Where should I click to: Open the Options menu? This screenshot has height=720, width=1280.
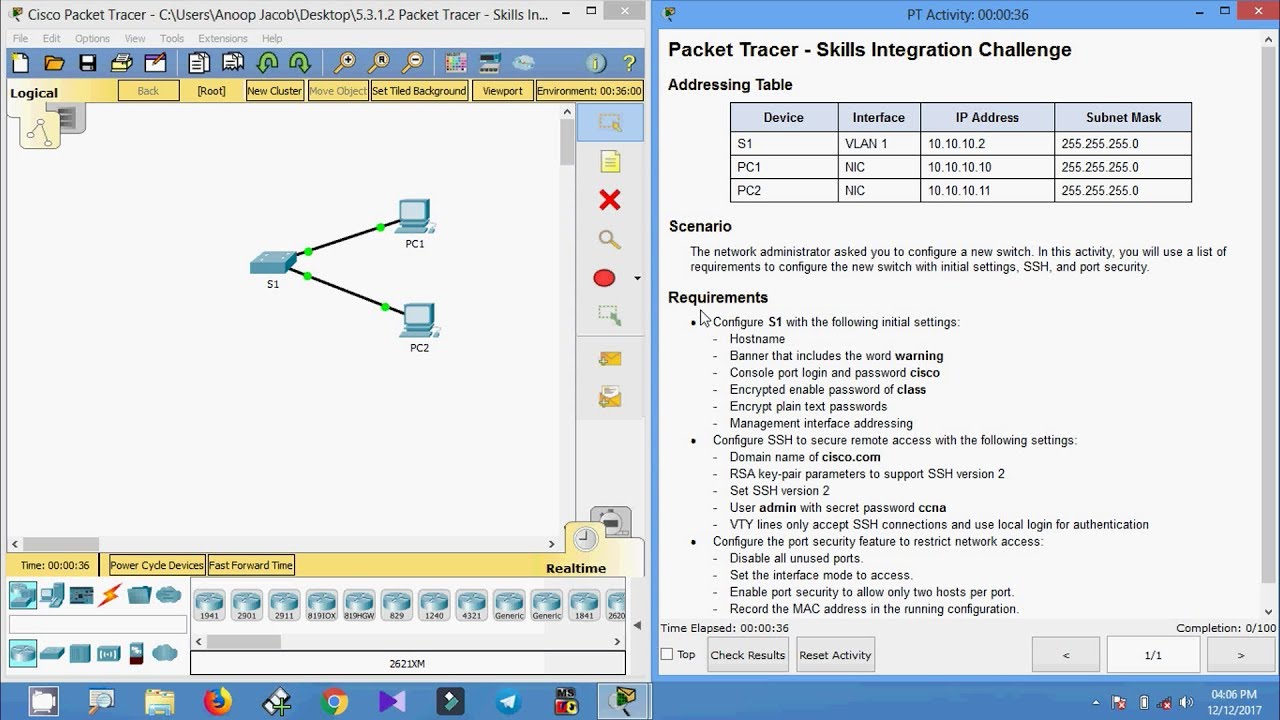92,38
